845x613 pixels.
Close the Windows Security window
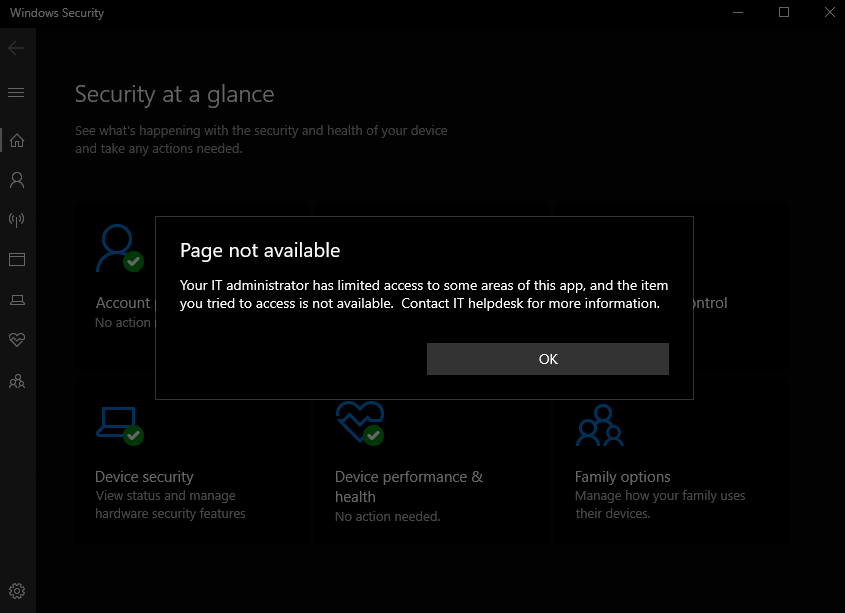830,12
